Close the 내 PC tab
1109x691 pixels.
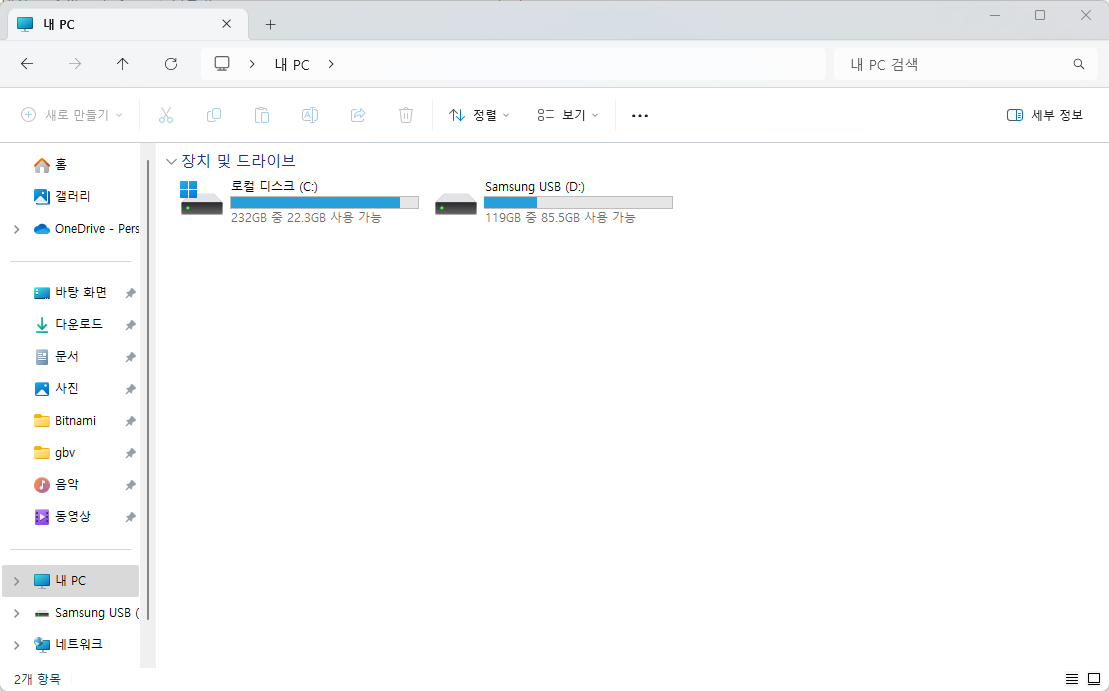226,24
